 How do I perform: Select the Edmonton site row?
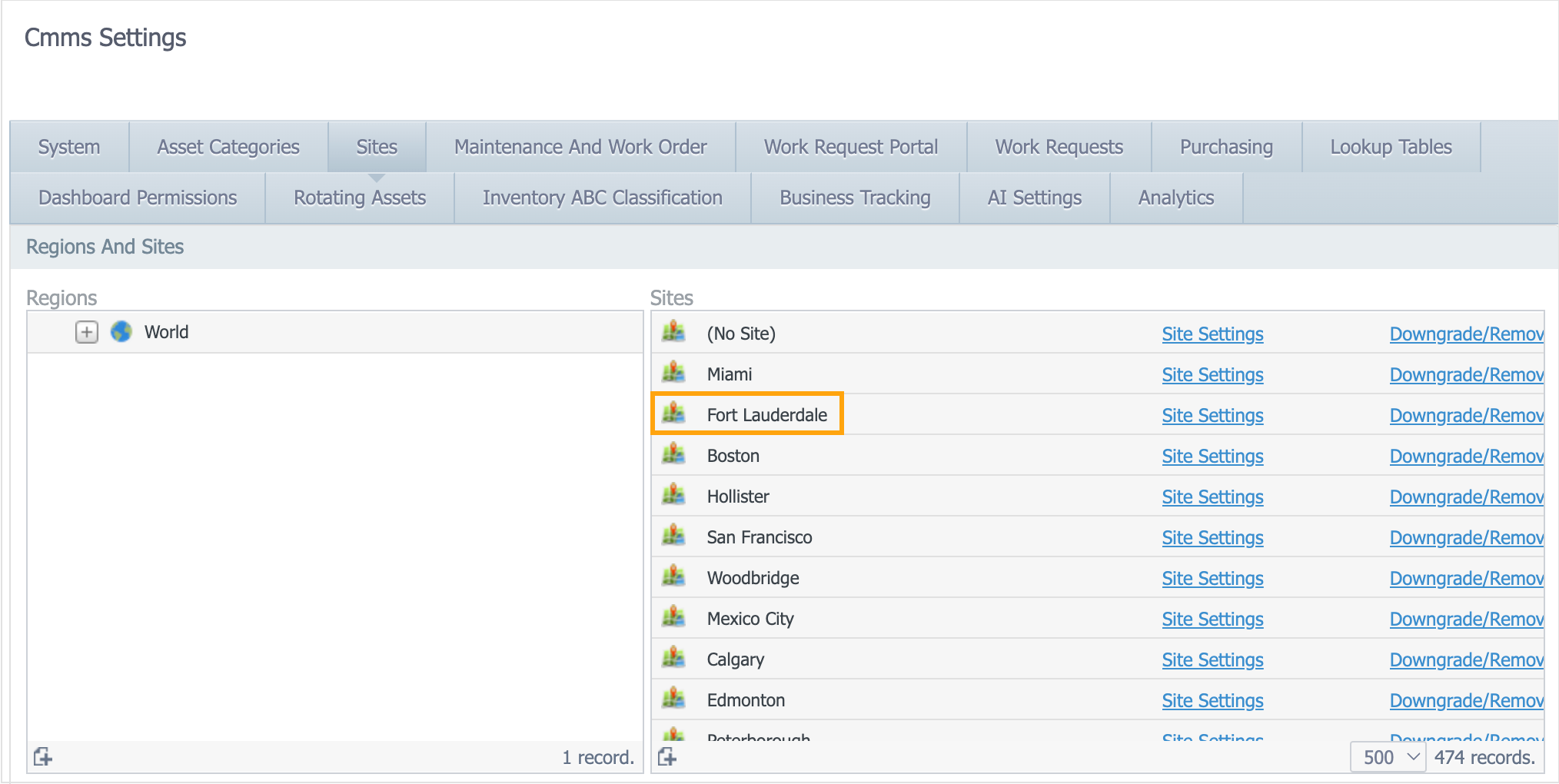(x=746, y=700)
